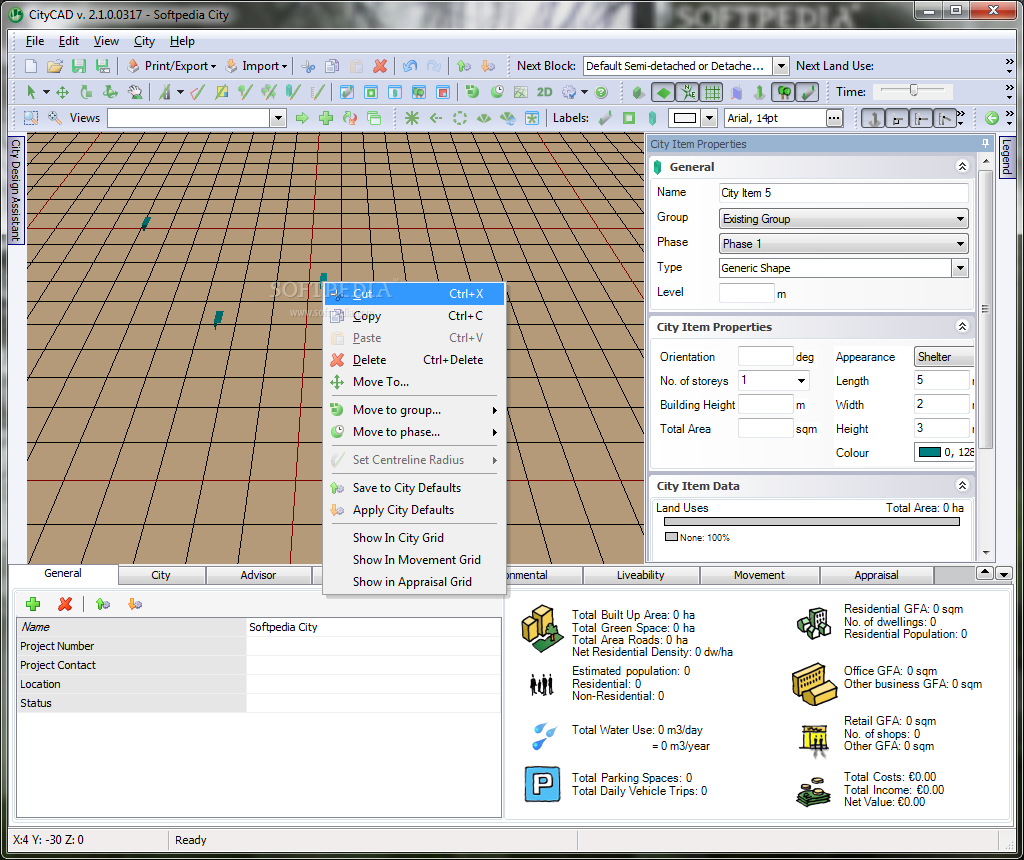This screenshot has height=860, width=1024.
Task: Toggle the building labels cuboid button
Action: coord(652,118)
